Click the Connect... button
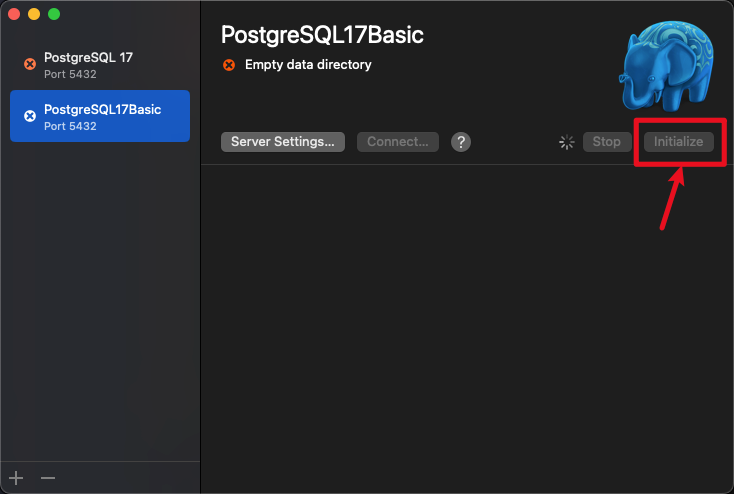This screenshot has height=494, width=734. 398,142
